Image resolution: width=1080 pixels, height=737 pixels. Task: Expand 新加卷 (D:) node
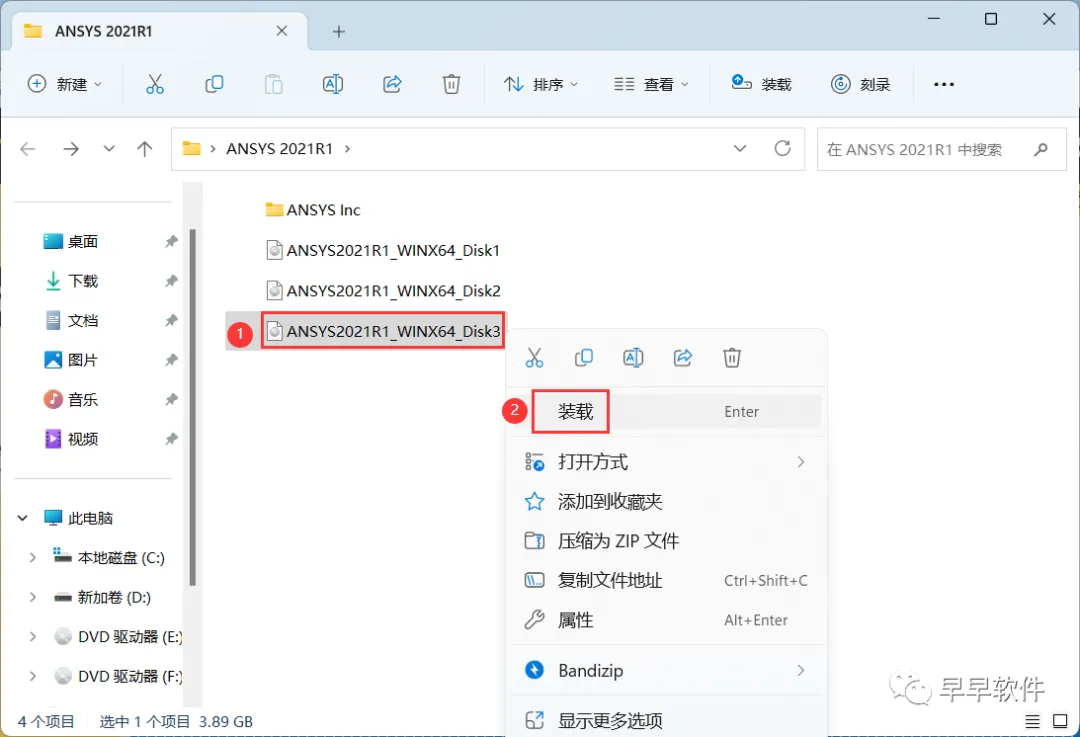coord(32,597)
